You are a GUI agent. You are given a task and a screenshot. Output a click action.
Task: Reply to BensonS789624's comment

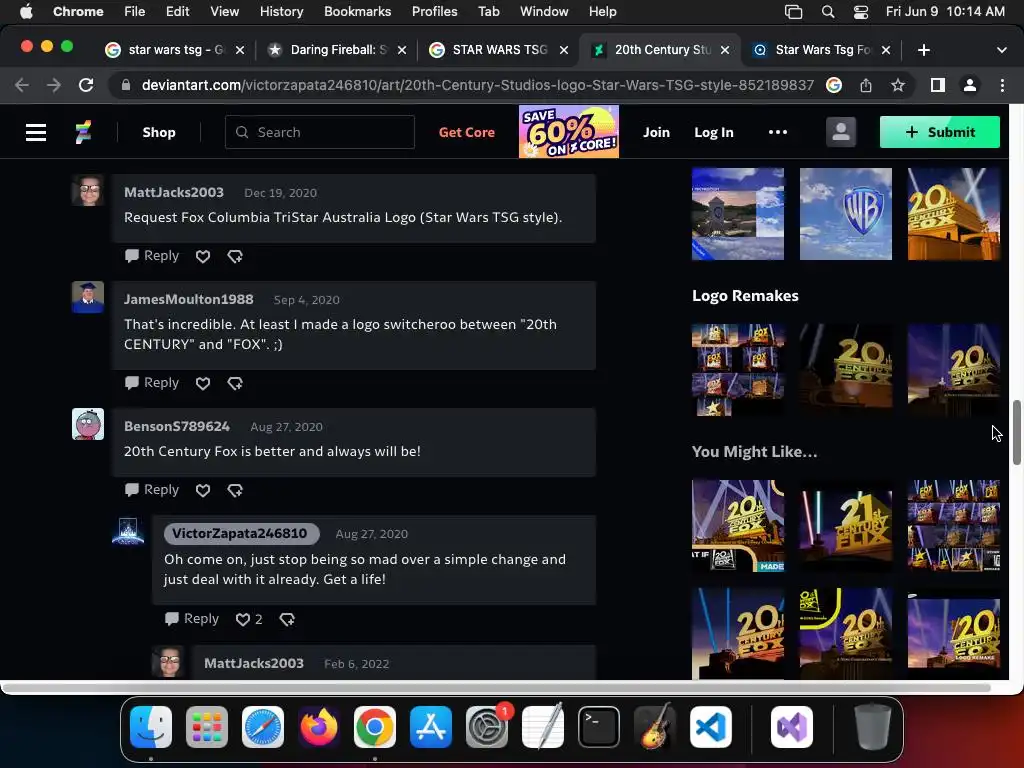click(152, 489)
